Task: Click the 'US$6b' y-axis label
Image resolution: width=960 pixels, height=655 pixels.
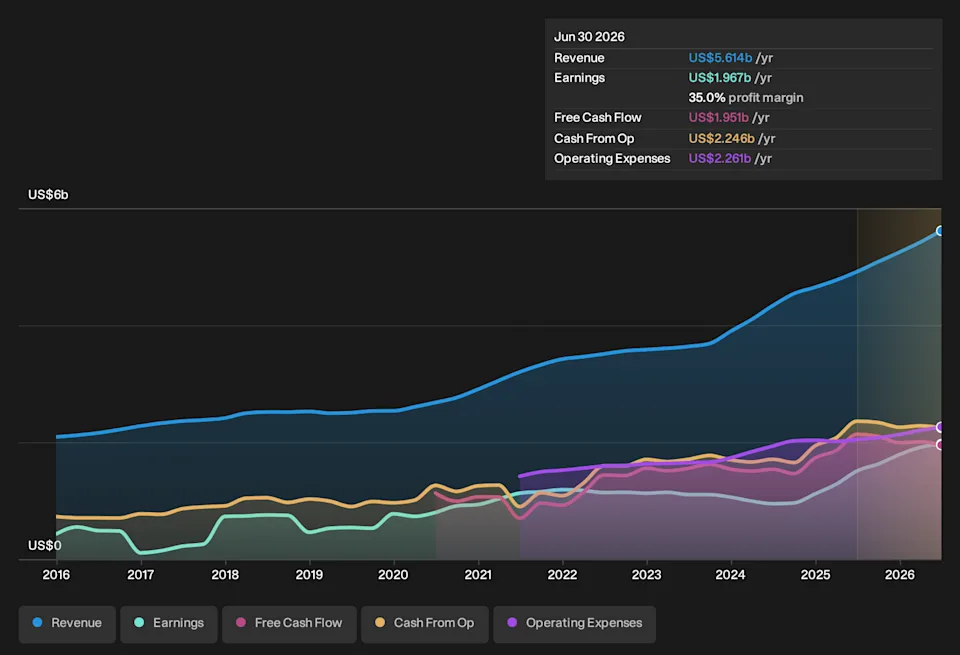Action: pyautogui.click(x=48, y=195)
